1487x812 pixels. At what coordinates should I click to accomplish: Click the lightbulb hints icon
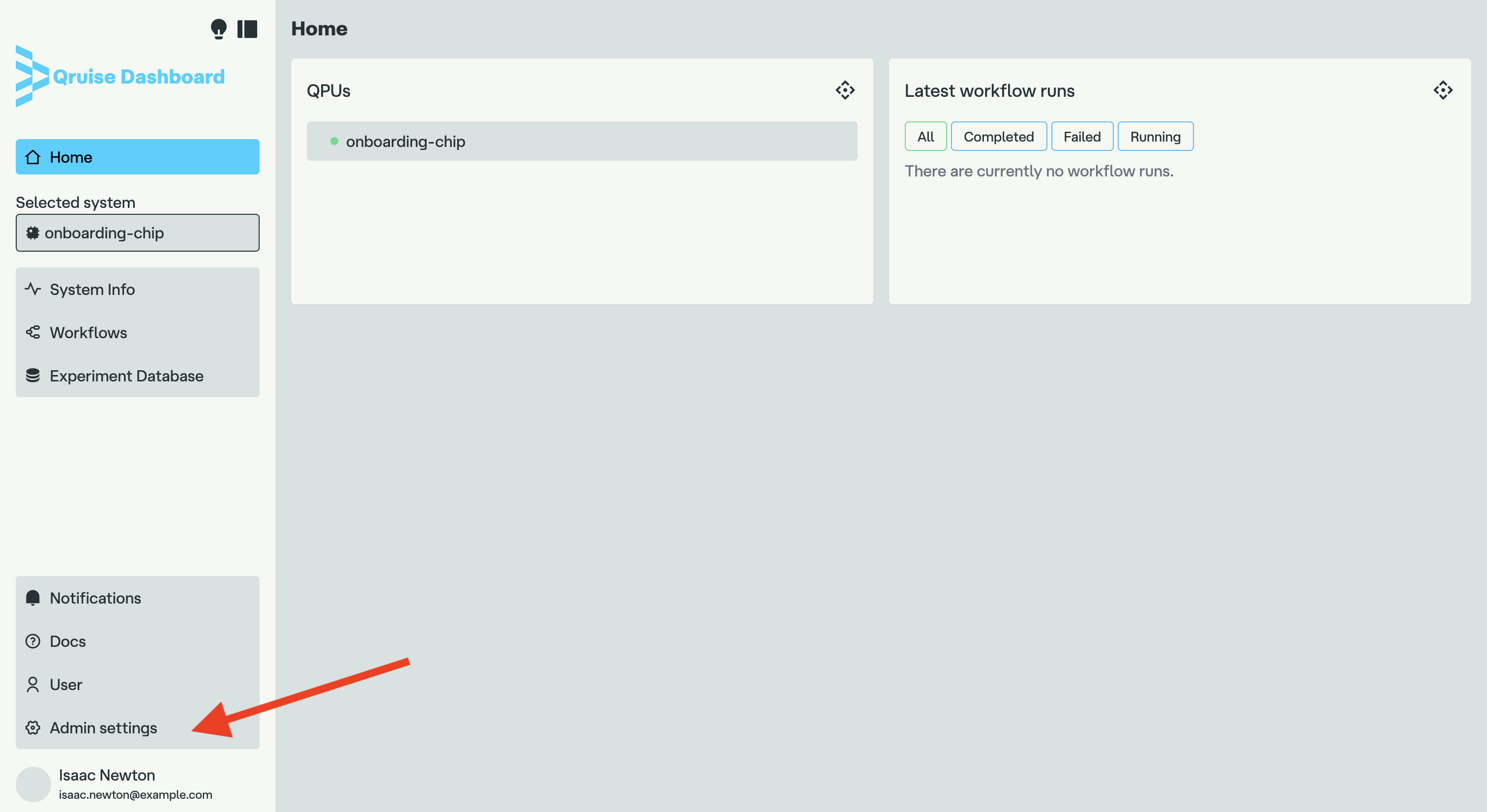point(218,29)
